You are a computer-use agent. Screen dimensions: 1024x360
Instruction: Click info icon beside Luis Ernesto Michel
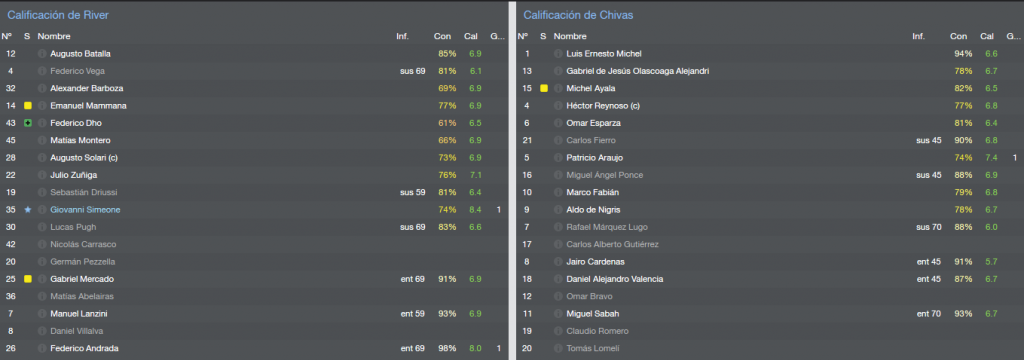(x=558, y=54)
